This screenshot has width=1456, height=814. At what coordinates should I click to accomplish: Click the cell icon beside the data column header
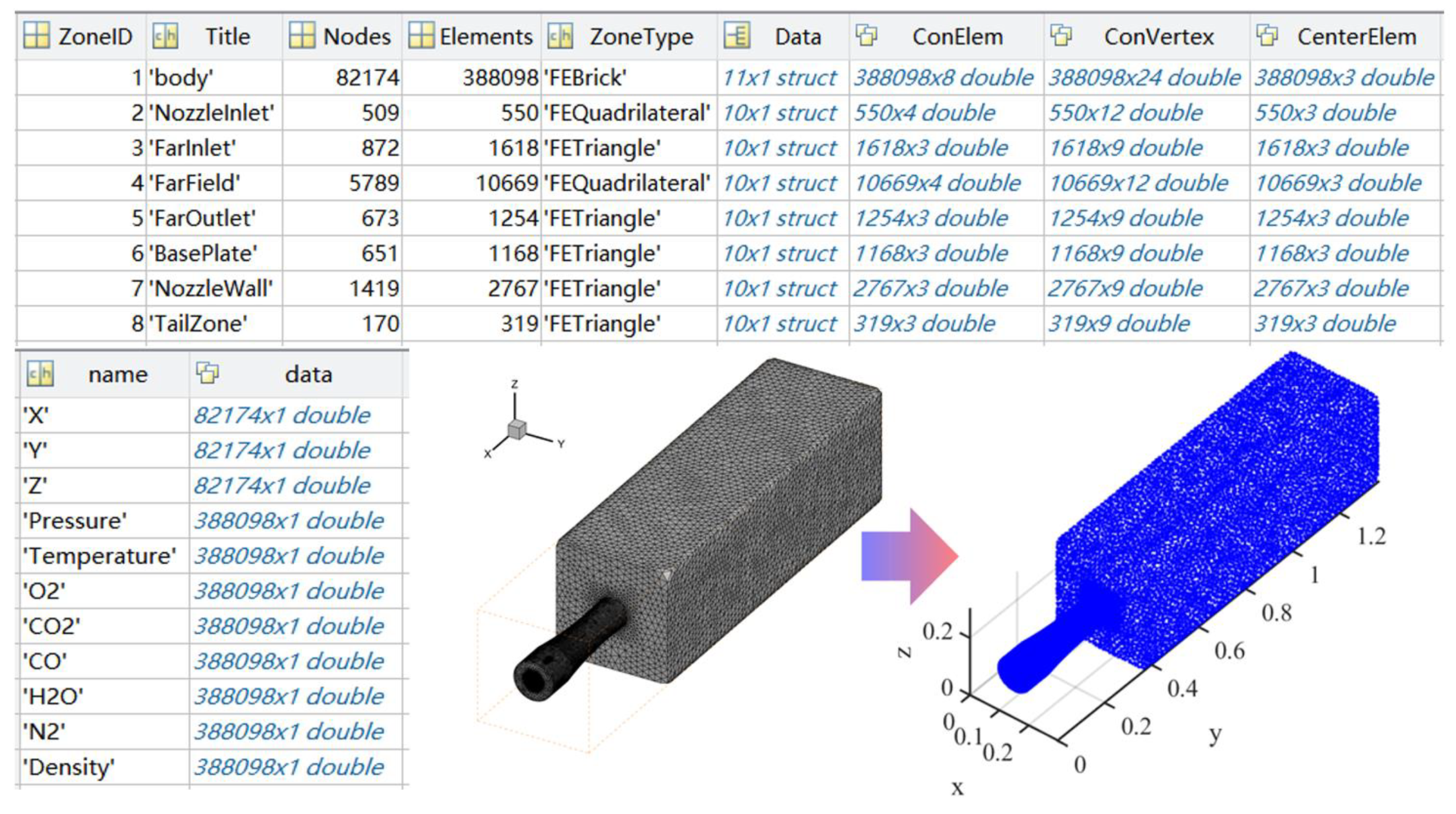(208, 373)
